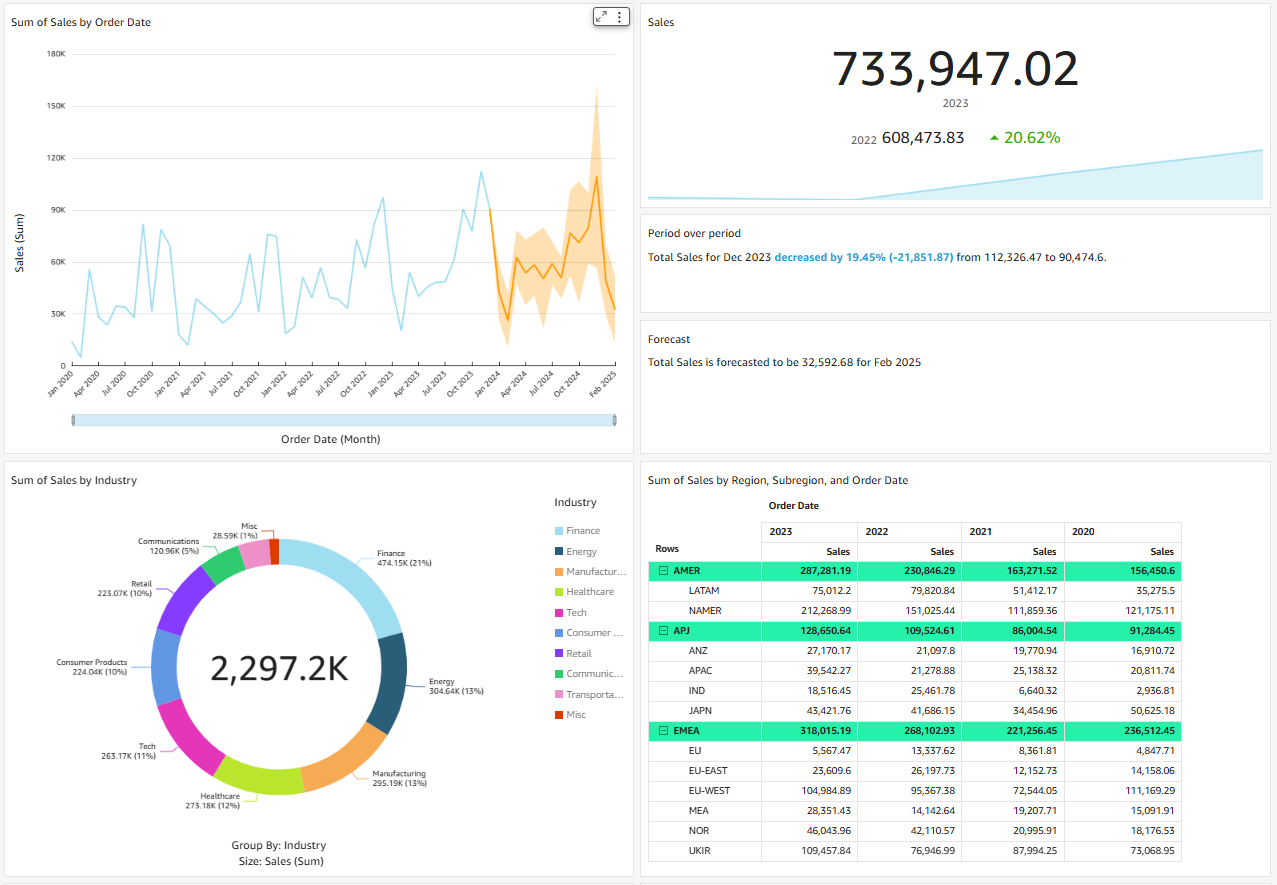
Task: Click the 2020 column header in pivot table
Action: point(1122,532)
